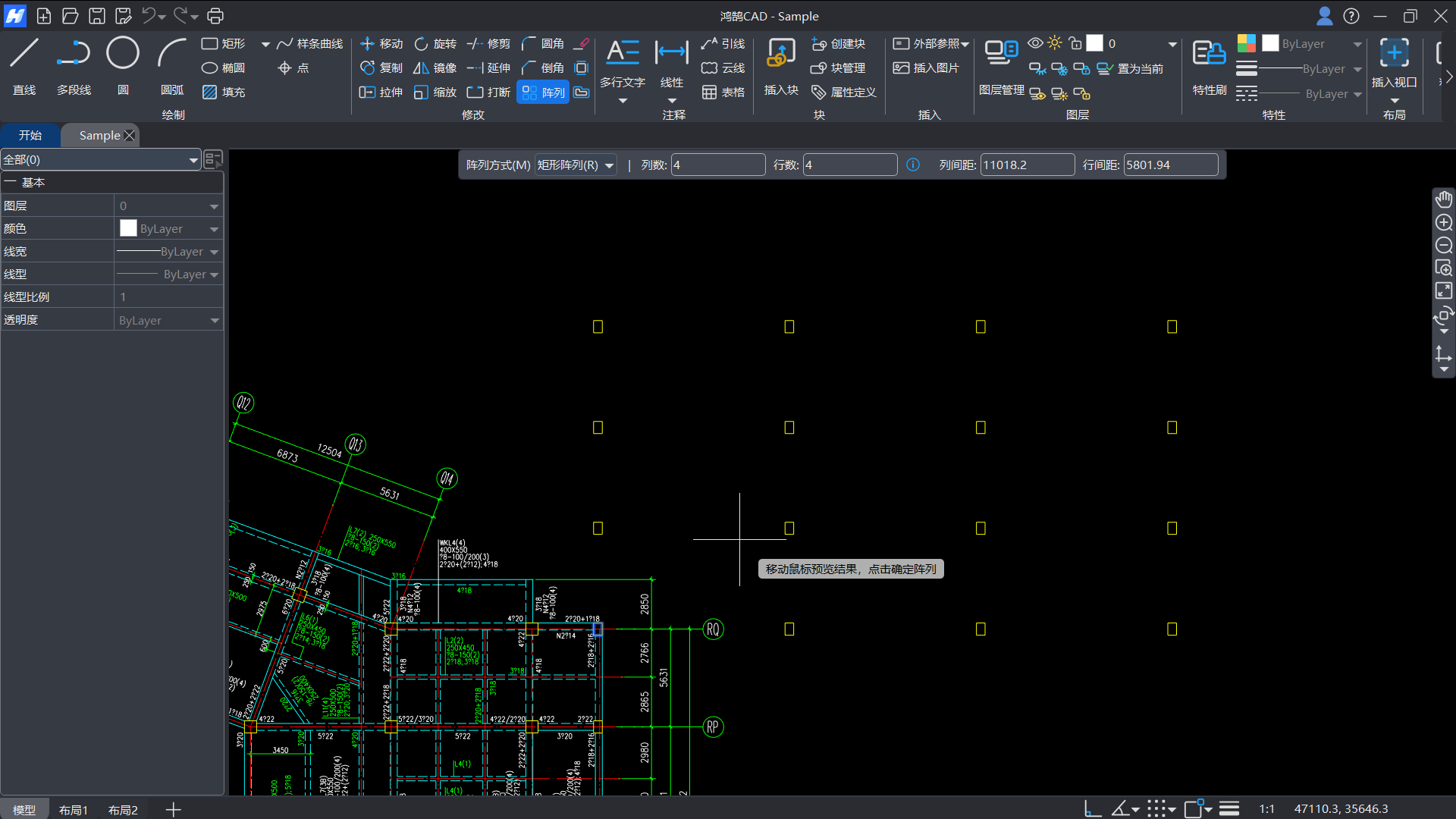Toggle the layer lock icon
The height and width of the screenshot is (819, 1456).
point(1075,43)
